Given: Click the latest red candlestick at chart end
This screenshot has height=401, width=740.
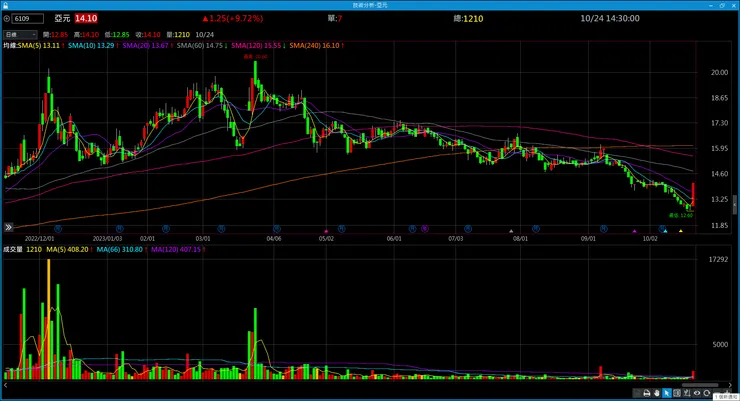Looking at the screenshot, I should 693,194.
